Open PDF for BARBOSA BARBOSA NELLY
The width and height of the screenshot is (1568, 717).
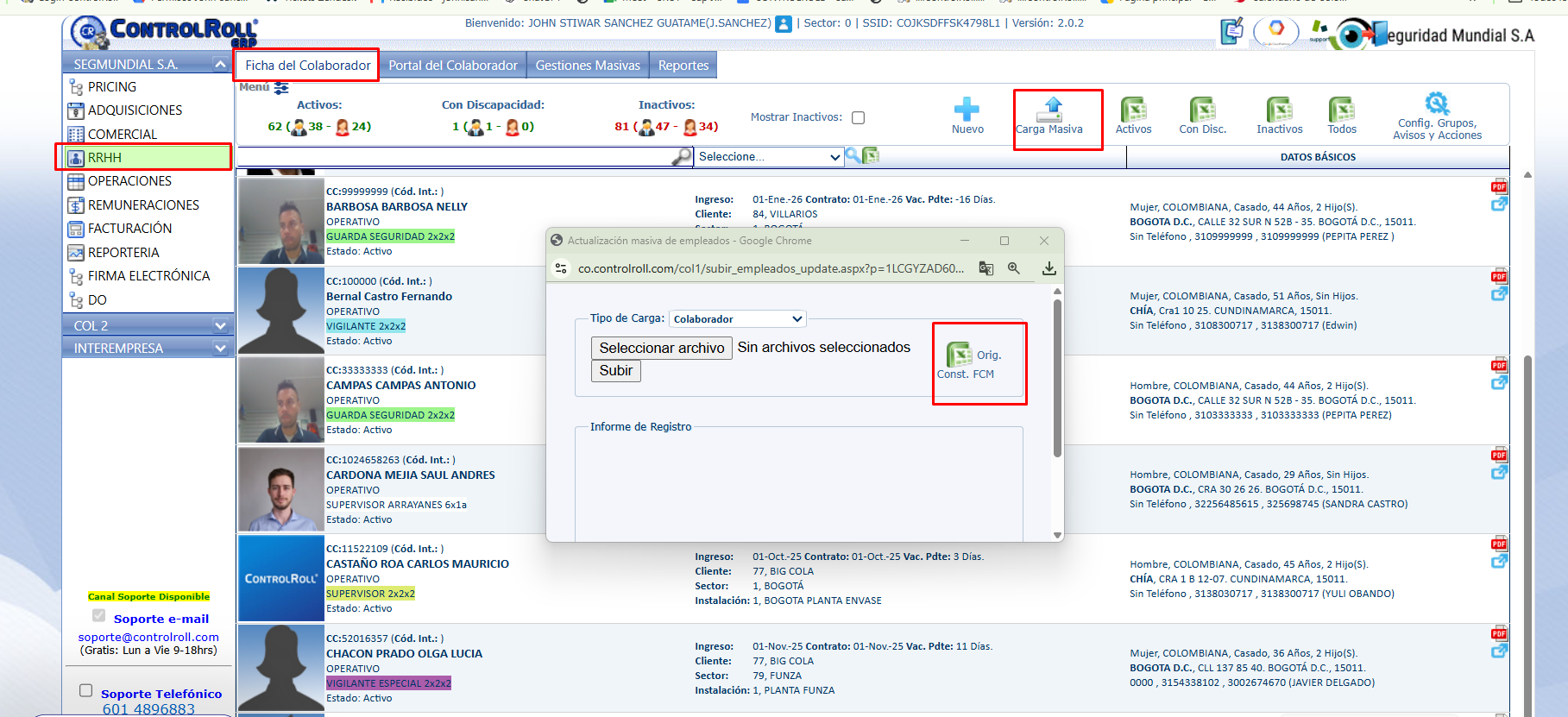(1499, 186)
